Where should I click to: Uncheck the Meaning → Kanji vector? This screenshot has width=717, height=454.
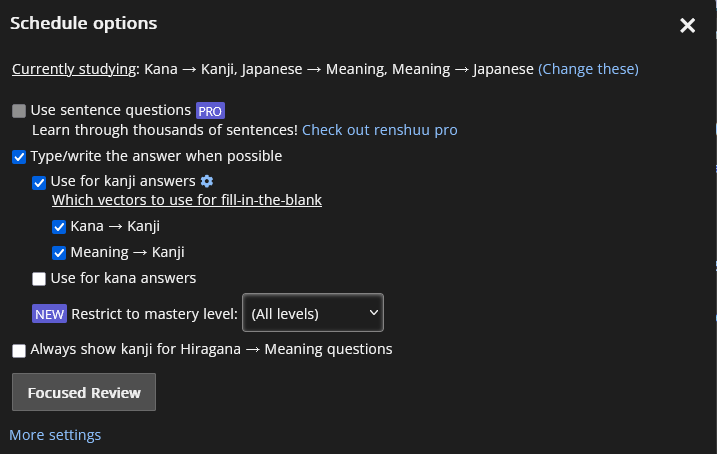tap(59, 253)
